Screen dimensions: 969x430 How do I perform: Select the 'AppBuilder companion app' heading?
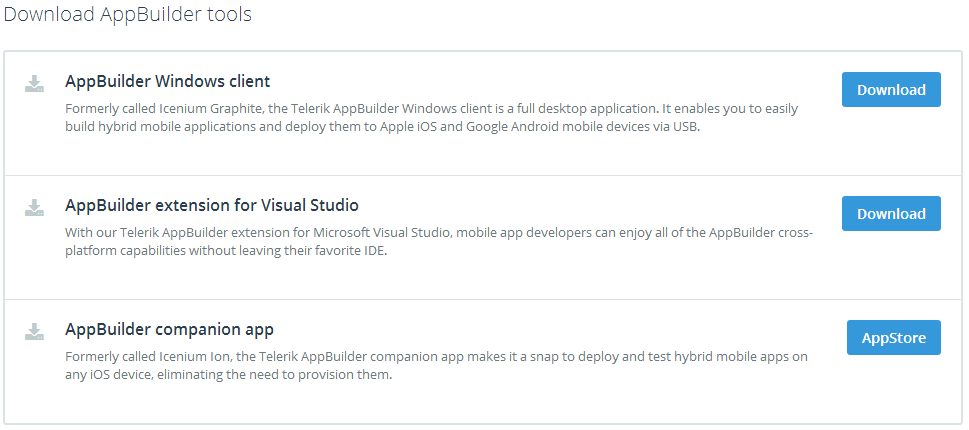click(169, 329)
